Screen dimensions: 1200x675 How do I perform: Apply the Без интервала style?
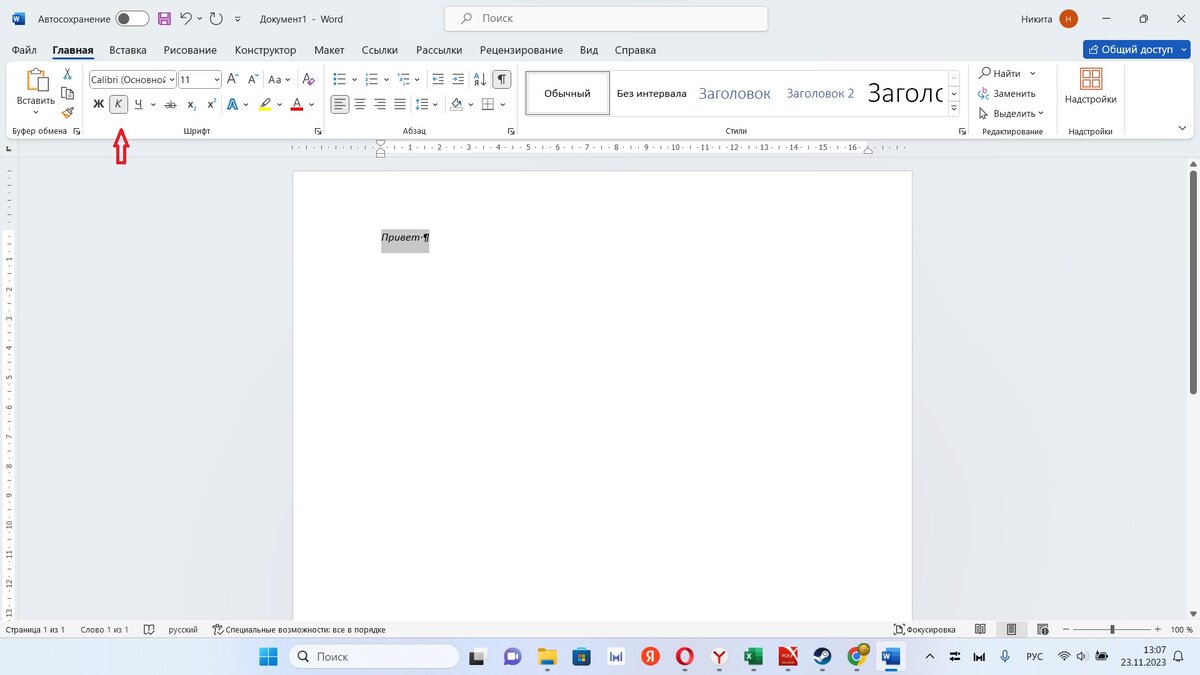[651, 93]
